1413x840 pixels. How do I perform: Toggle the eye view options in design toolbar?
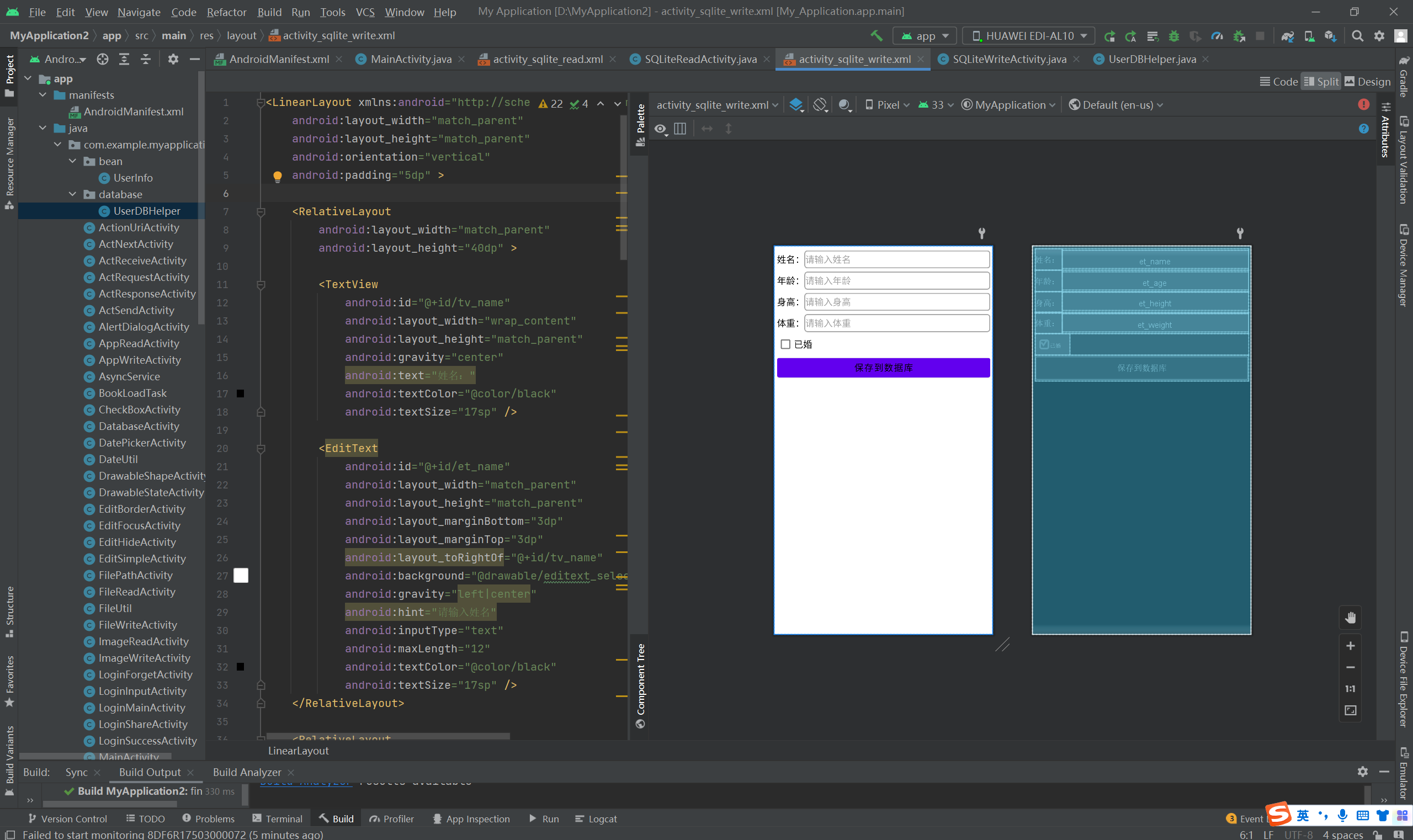coord(660,129)
